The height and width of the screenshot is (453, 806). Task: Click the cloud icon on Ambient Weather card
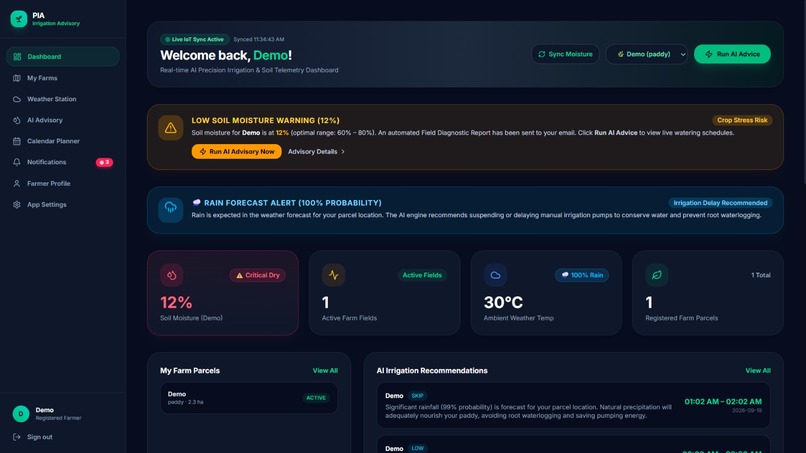[495, 275]
